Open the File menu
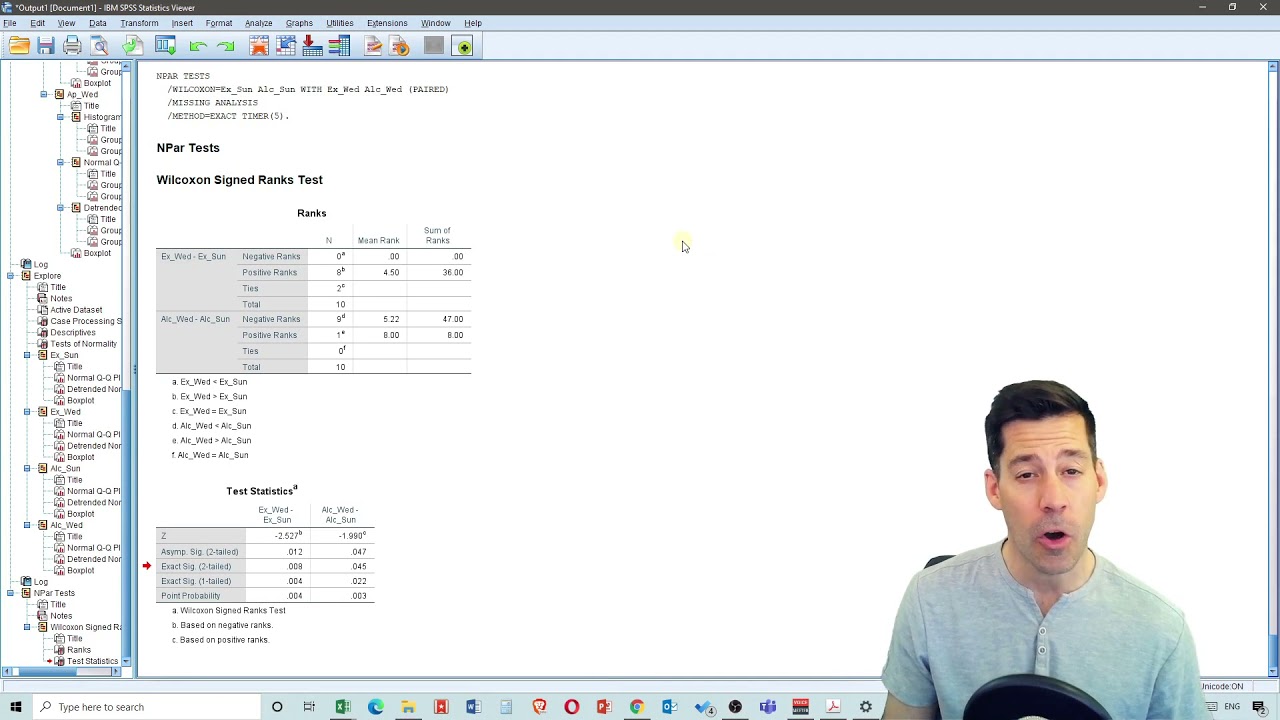This screenshot has width=1280, height=720. 9,23
